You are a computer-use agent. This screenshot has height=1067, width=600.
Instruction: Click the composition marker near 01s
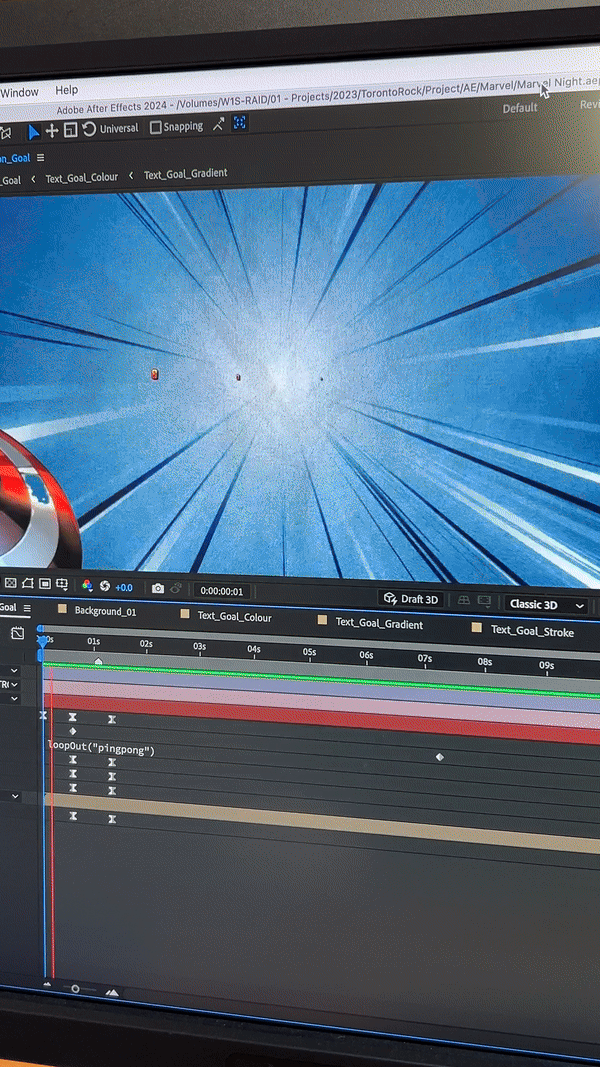click(x=98, y=661)
